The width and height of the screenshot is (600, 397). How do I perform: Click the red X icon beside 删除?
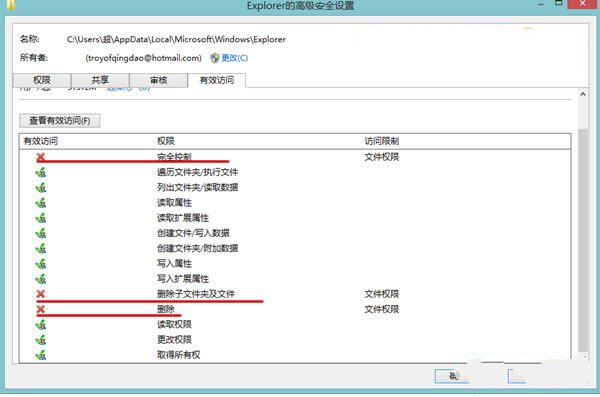coord(41,309)
